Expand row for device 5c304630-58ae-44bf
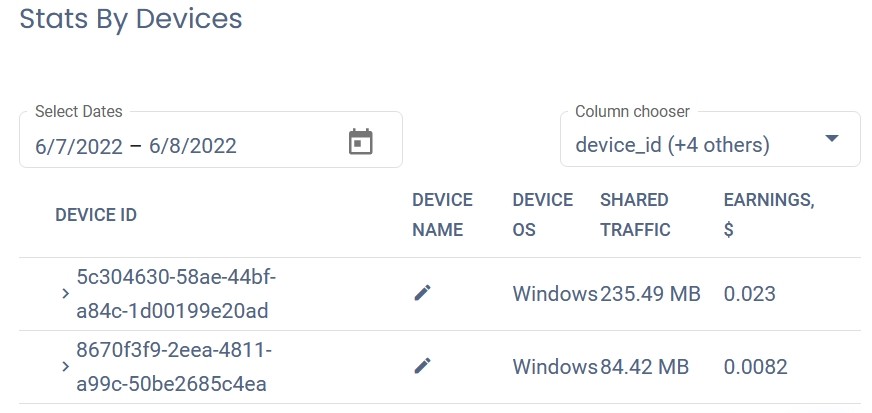 tap(65, 293)
